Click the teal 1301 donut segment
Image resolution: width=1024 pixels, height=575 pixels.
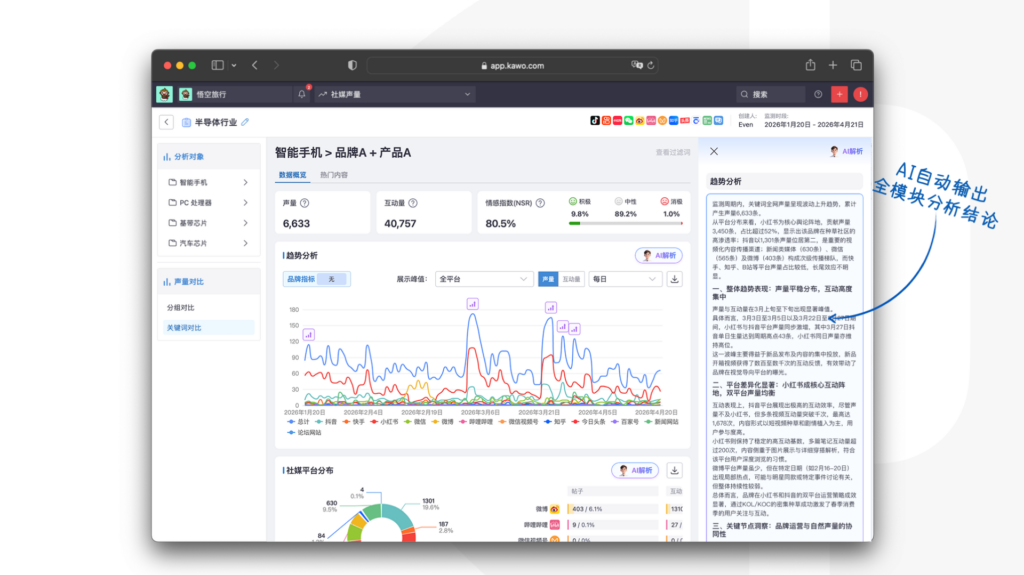[x=399, y=516]
